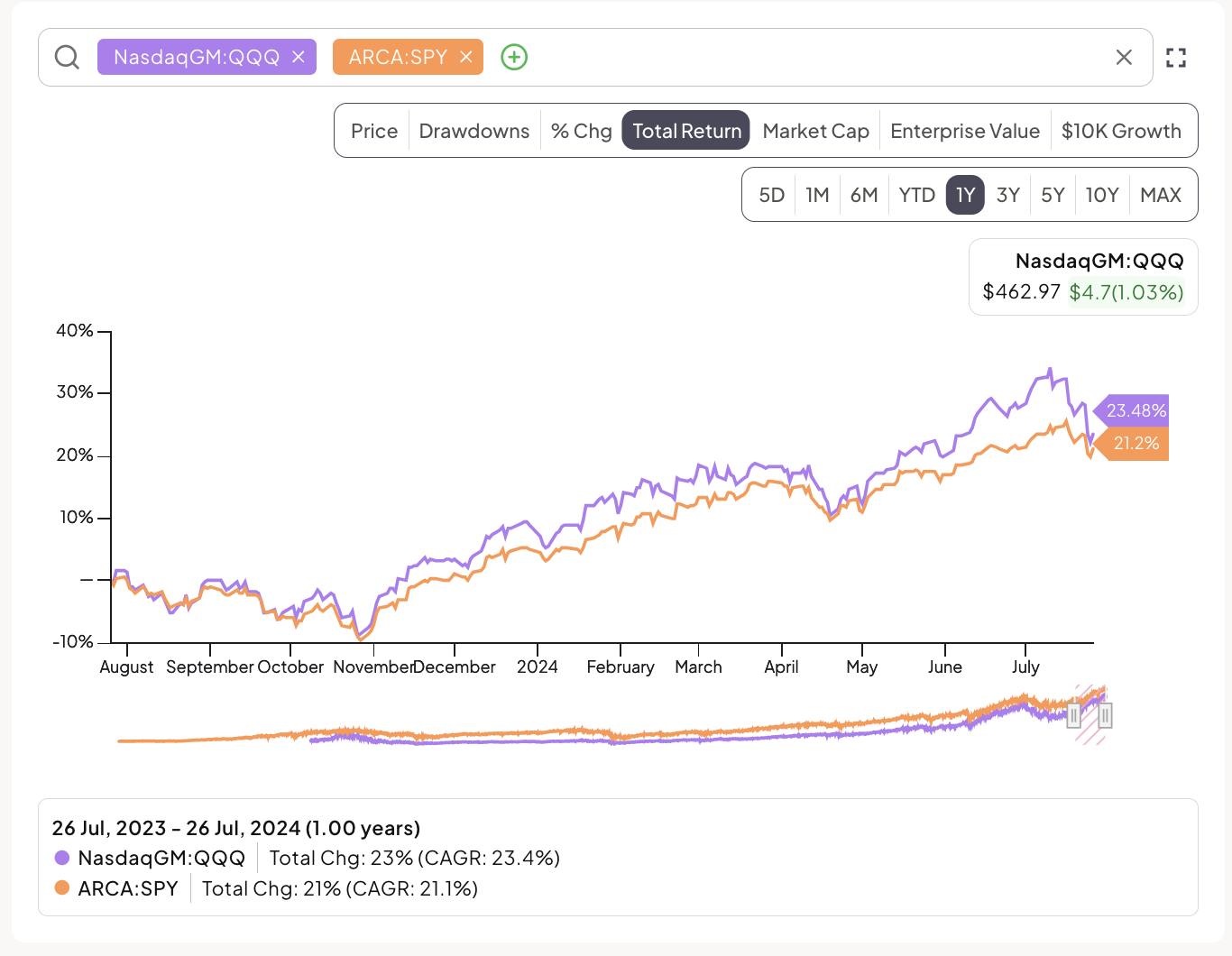
Task: Open fullscreen chart view
Action: (1176, 58)
